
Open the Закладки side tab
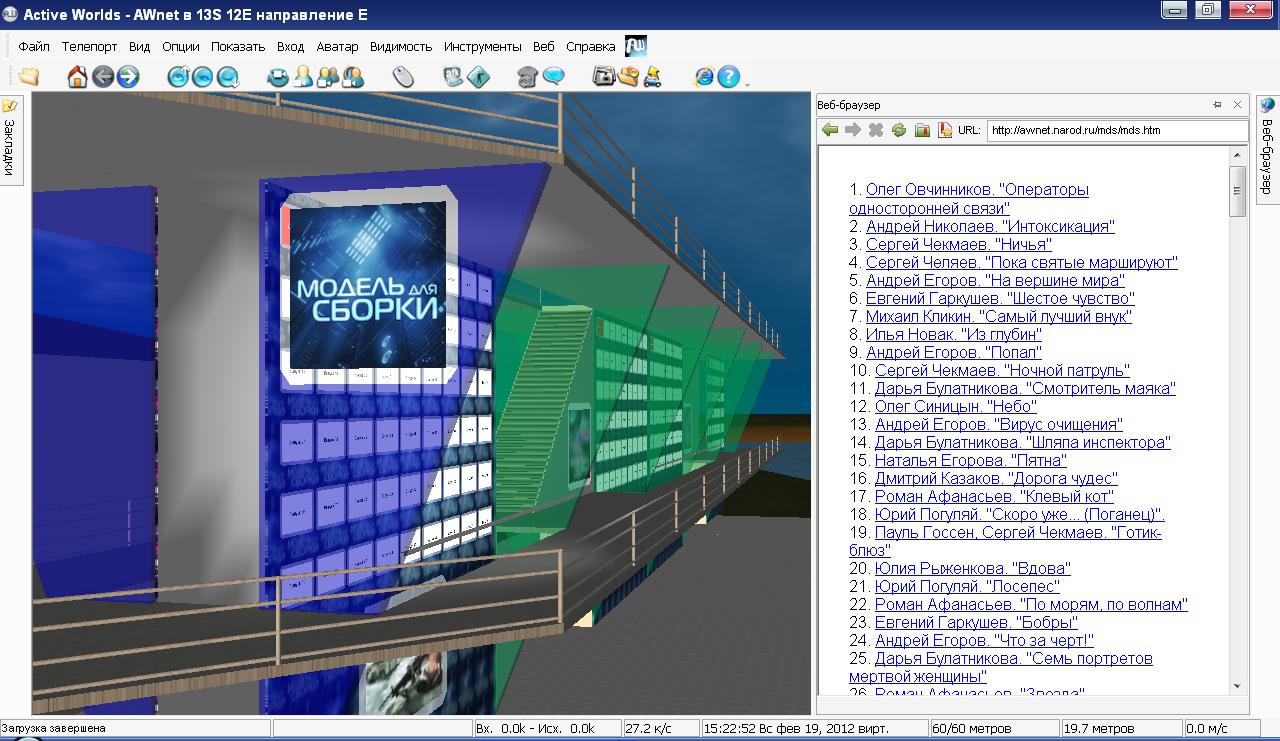(10, 139)
